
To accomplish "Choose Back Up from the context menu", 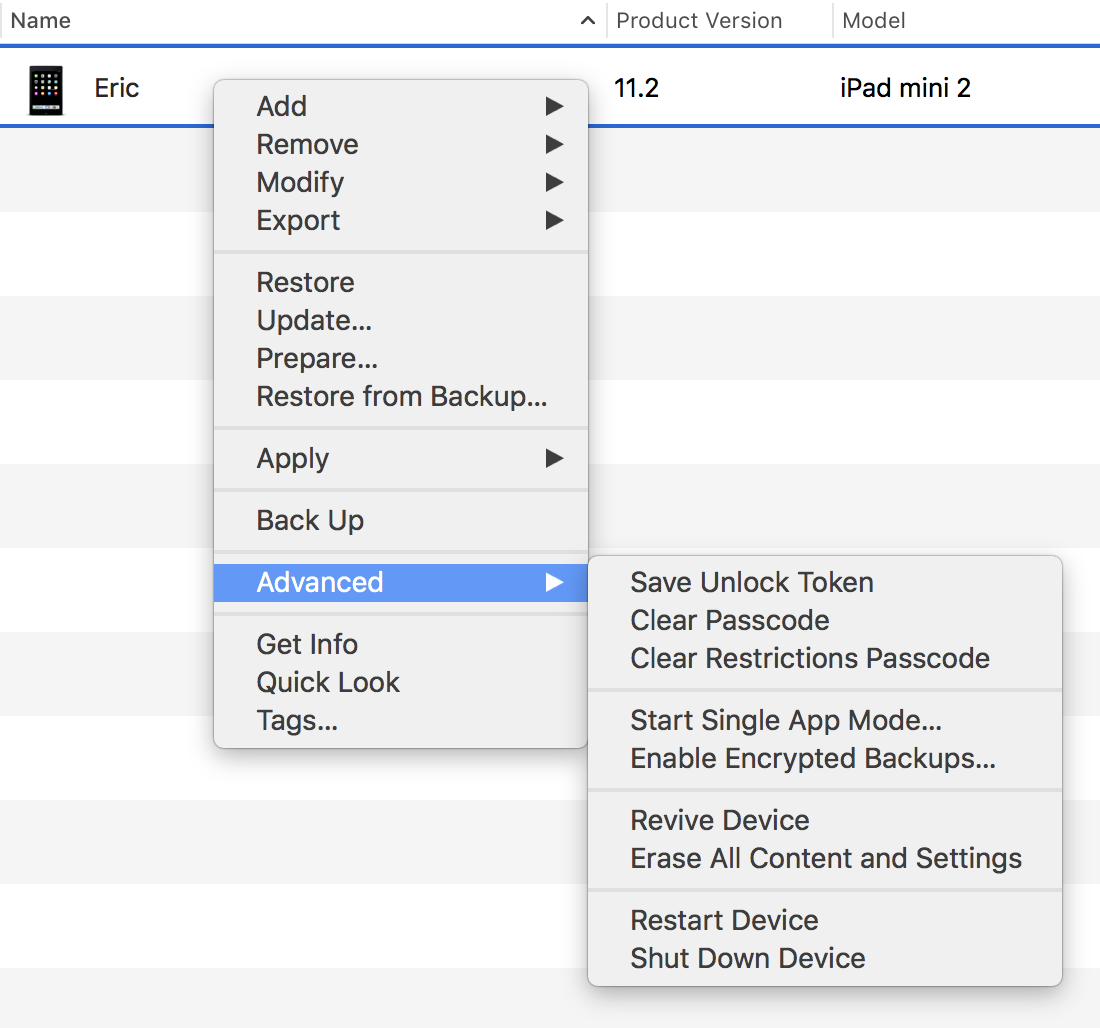I will point(401,521).
